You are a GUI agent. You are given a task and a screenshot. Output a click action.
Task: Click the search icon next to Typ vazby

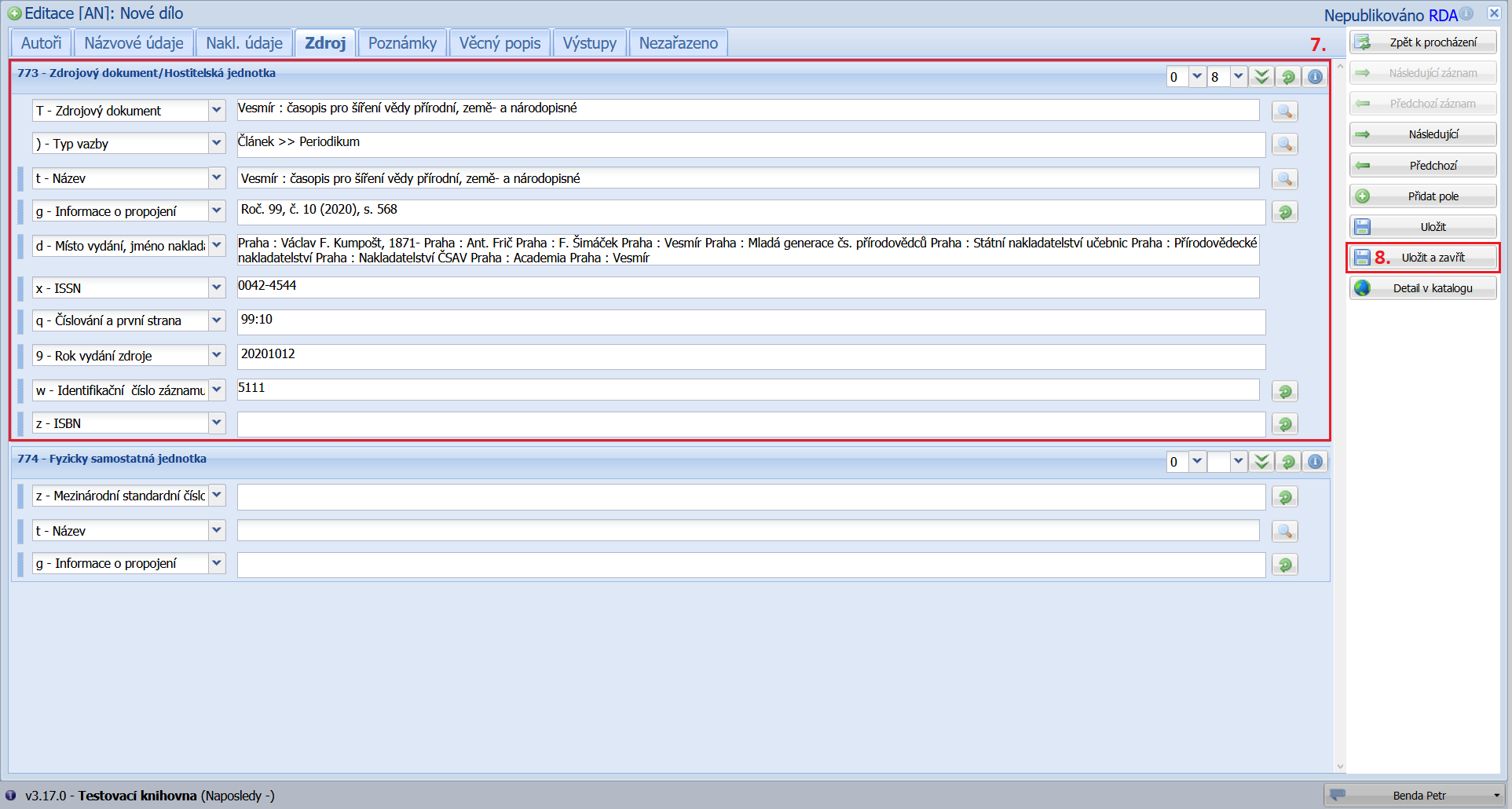[x=1284, y=145]
